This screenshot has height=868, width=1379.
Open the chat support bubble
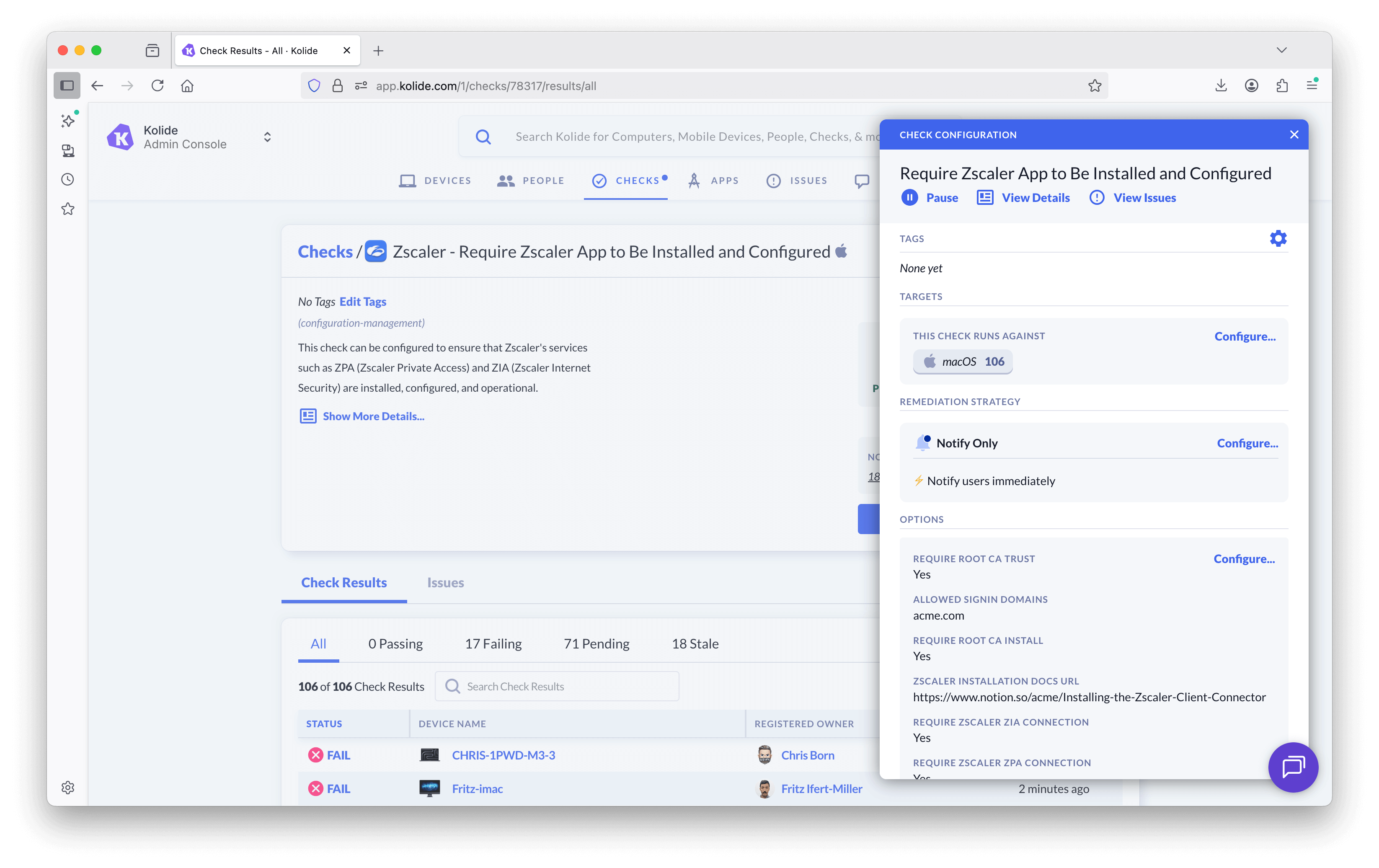pyautogui.click(x=1293, y=767)
